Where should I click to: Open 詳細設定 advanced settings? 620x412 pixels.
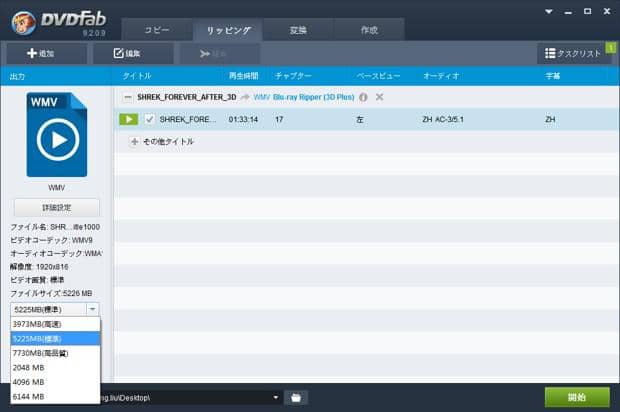pos(57,208)
